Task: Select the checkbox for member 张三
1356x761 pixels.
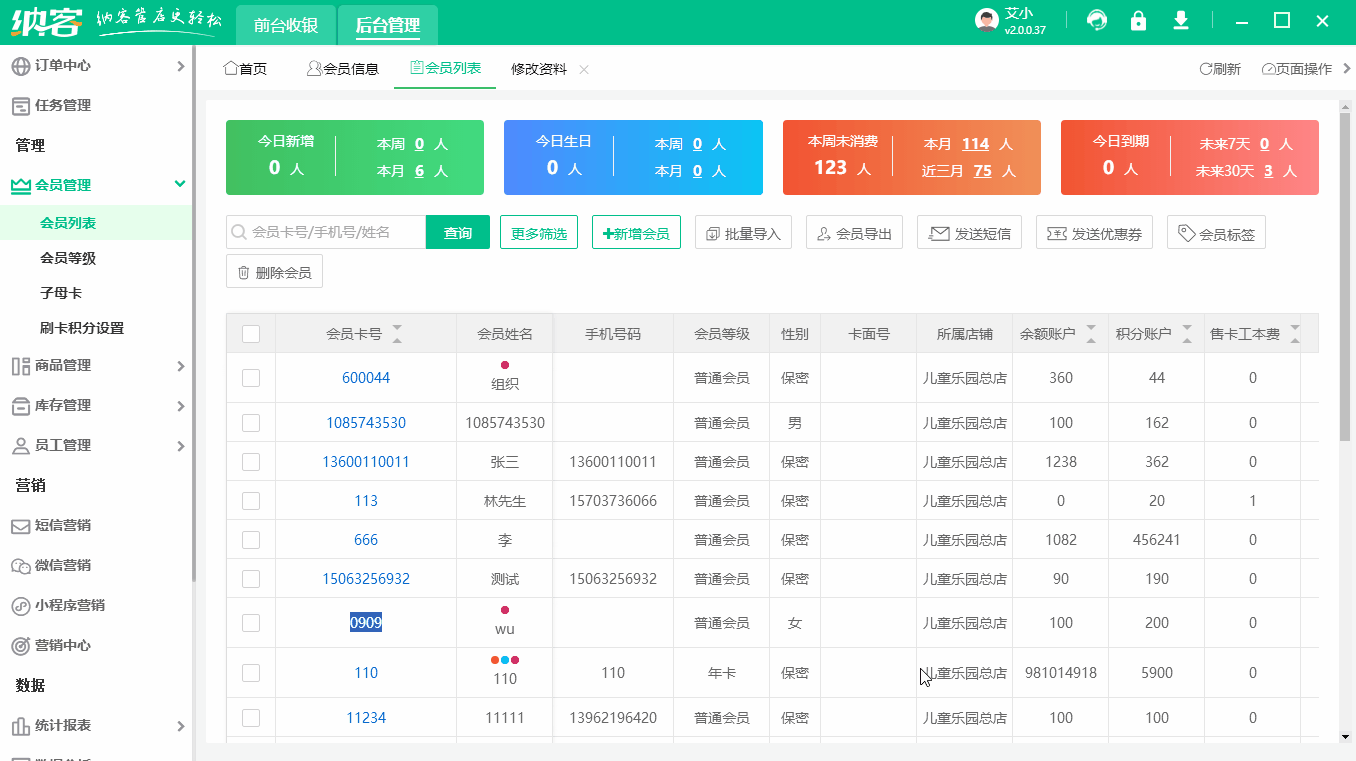Action: coord(251,461)
